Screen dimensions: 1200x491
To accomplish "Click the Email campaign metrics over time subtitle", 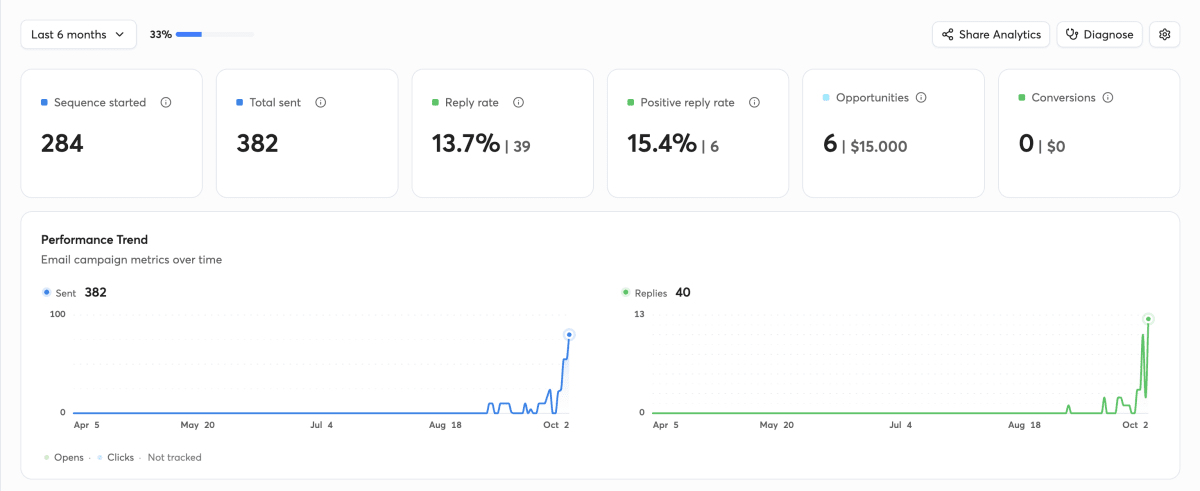I will click(131, 260).
